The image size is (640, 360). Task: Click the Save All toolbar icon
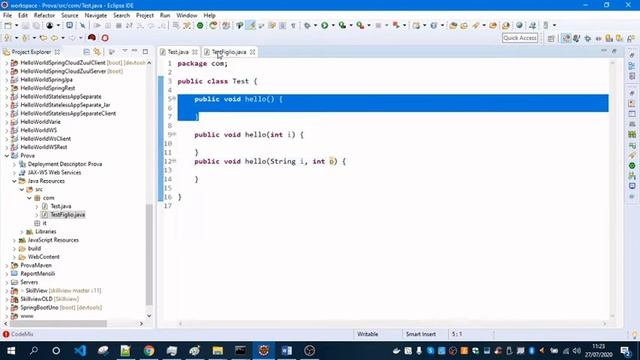36,25
